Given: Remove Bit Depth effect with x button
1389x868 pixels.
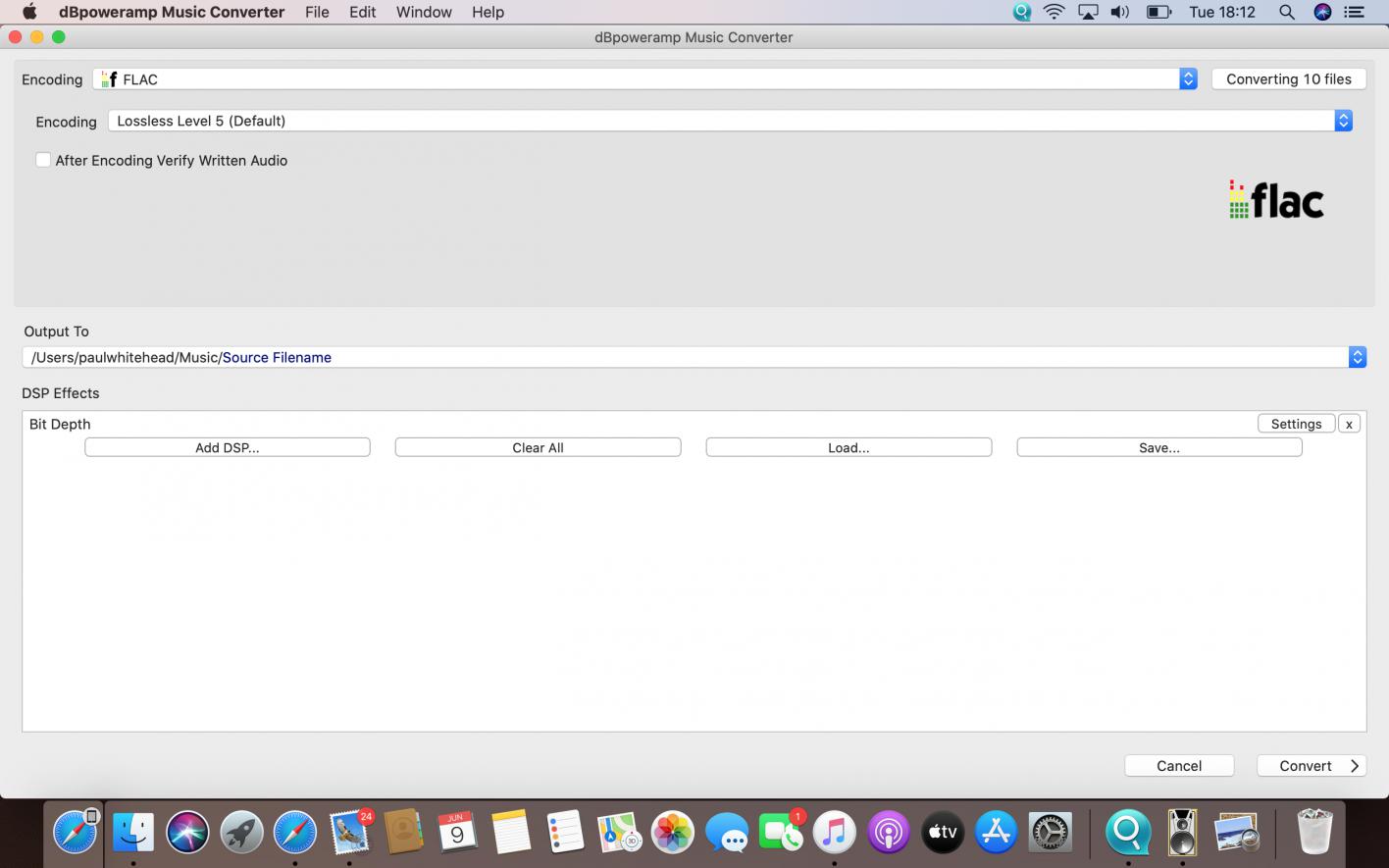Looking at the screenshot, I should tap(1349, 424).
